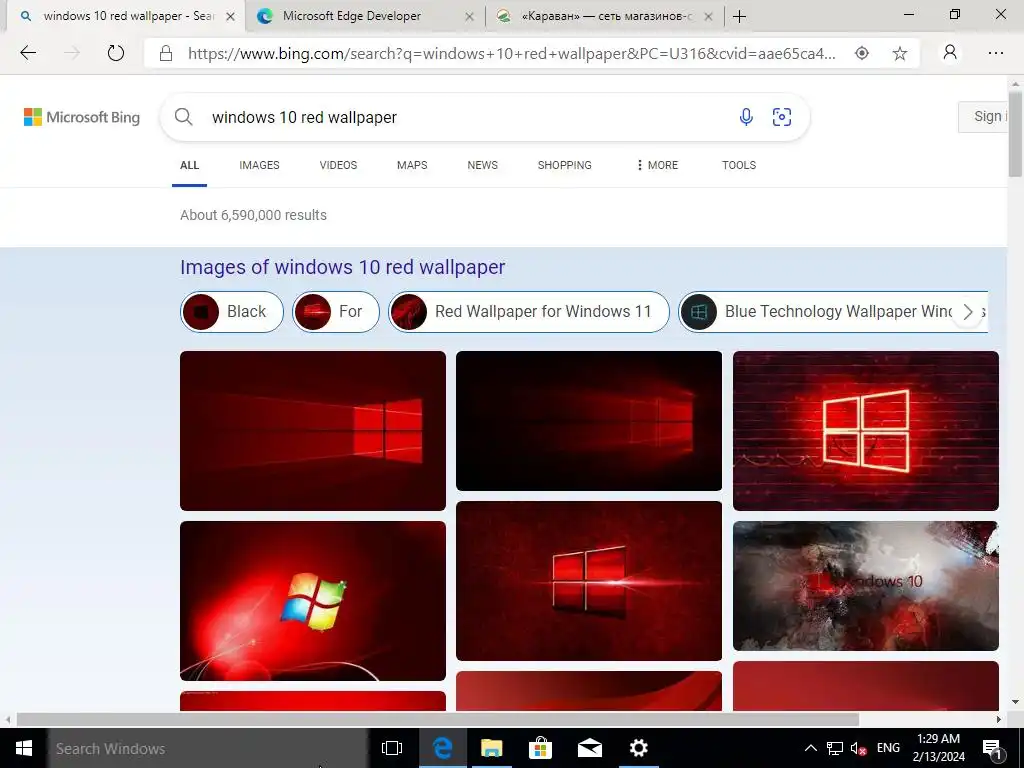Start voice search with microphone
The image size is (1024, 768).
pyautogui.click(x=746, y=117)
